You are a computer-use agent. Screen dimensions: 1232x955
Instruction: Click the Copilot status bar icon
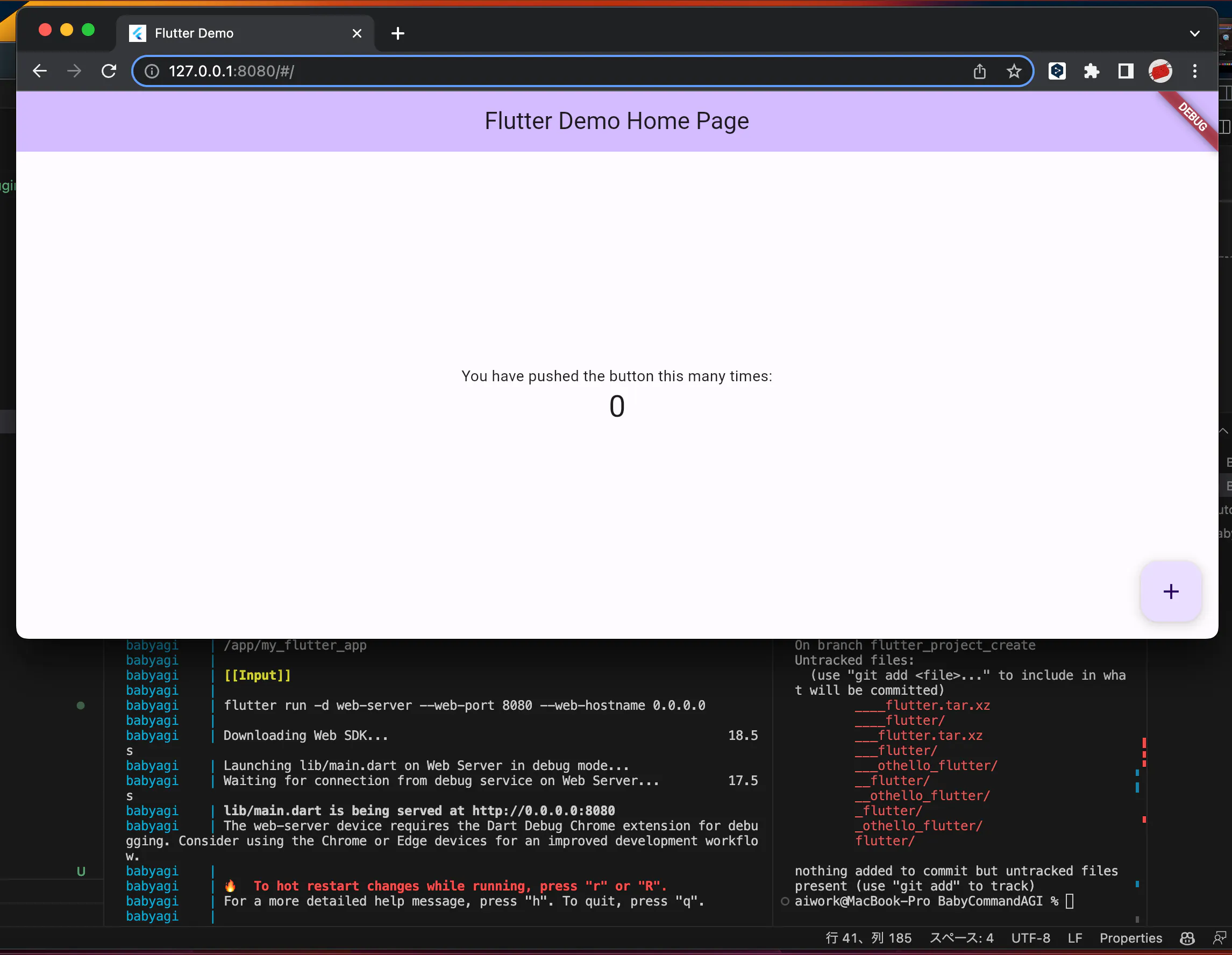coord(1187,938)
